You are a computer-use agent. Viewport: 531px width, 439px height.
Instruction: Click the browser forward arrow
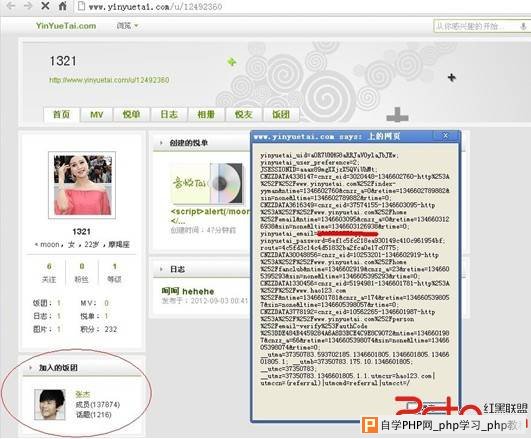coord(28,6)
